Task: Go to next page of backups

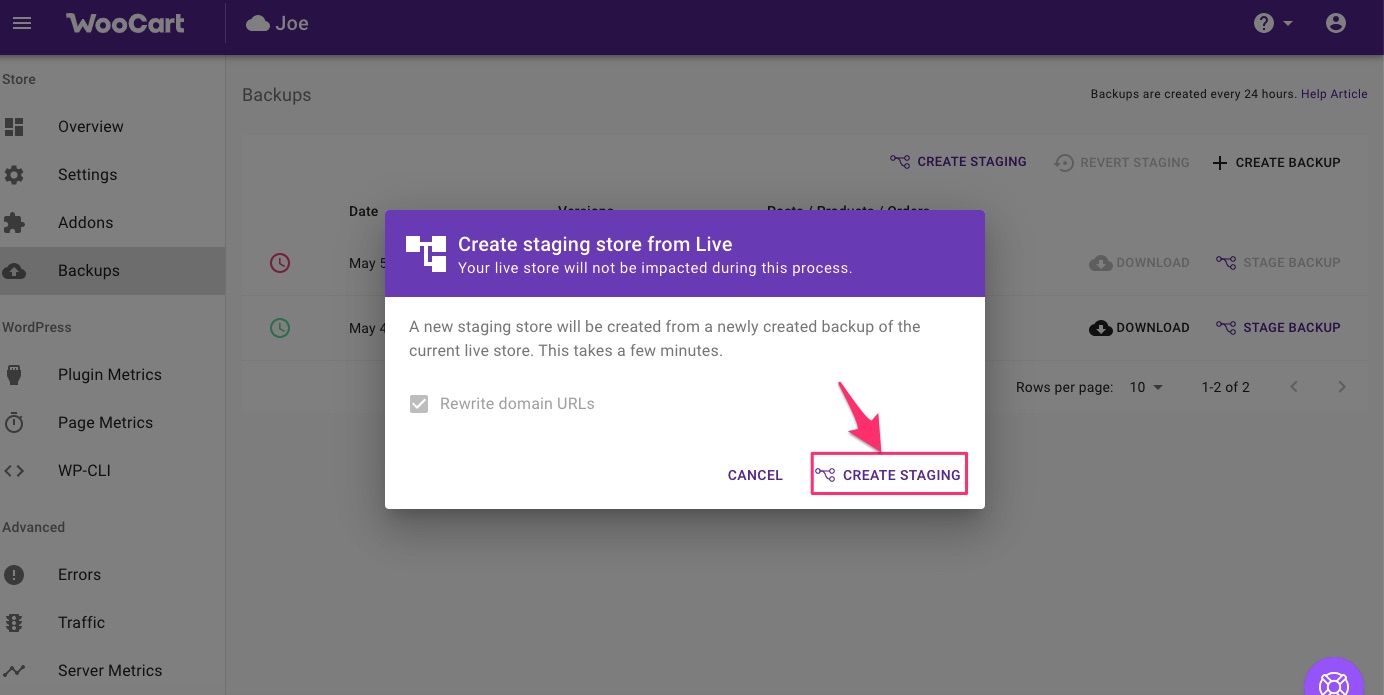Action: click(1342, 387)
